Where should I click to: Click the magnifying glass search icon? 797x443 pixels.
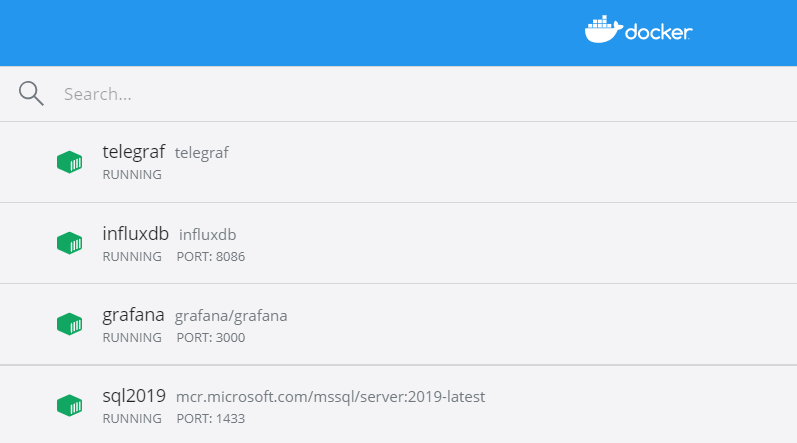coord(31,93)
